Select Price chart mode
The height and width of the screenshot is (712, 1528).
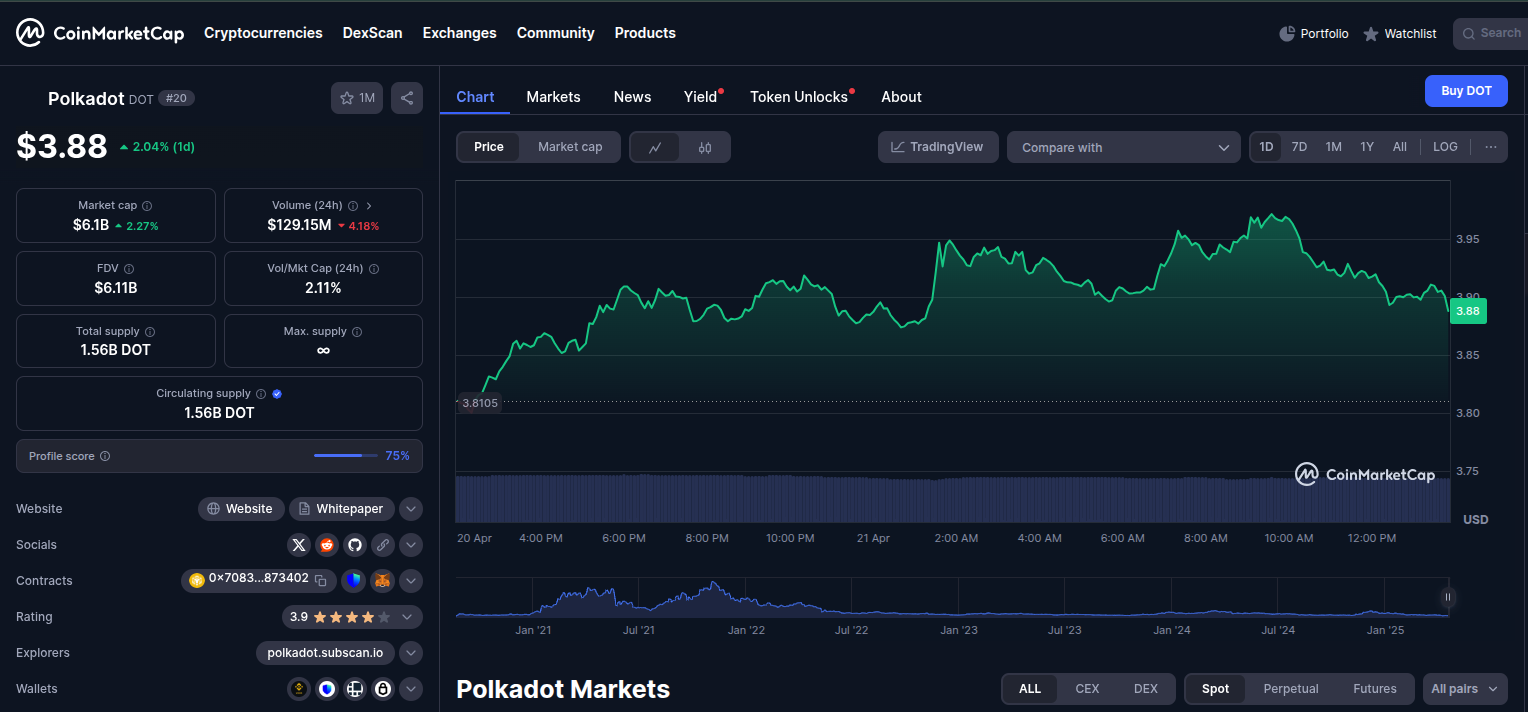click(x=489, y=147)
